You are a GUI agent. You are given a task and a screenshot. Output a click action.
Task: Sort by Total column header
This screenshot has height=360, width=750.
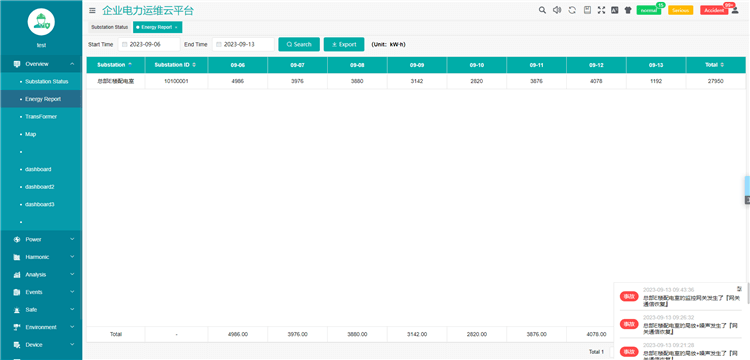(x=716, y=65)
